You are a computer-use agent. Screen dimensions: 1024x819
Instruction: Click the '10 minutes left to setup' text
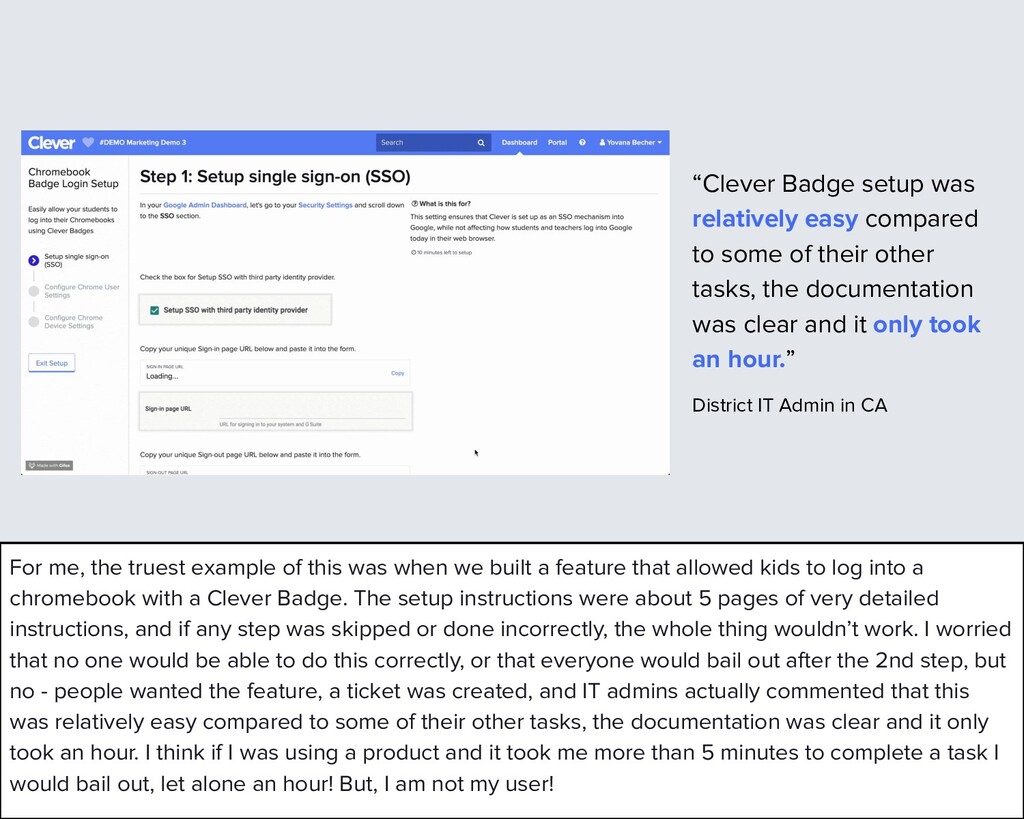pyautogui.click(x=441, y=253)
